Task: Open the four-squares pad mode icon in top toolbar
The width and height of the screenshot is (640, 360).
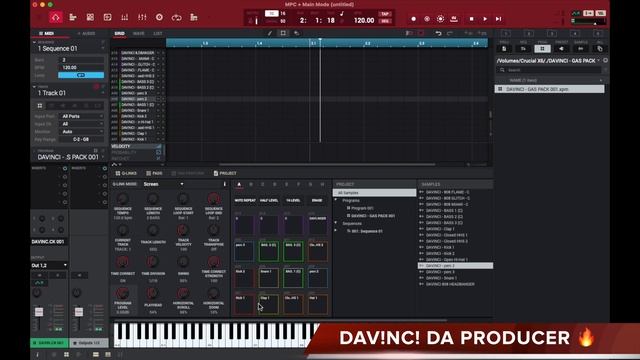Action: pyautogui.click(x=90, y=18)
